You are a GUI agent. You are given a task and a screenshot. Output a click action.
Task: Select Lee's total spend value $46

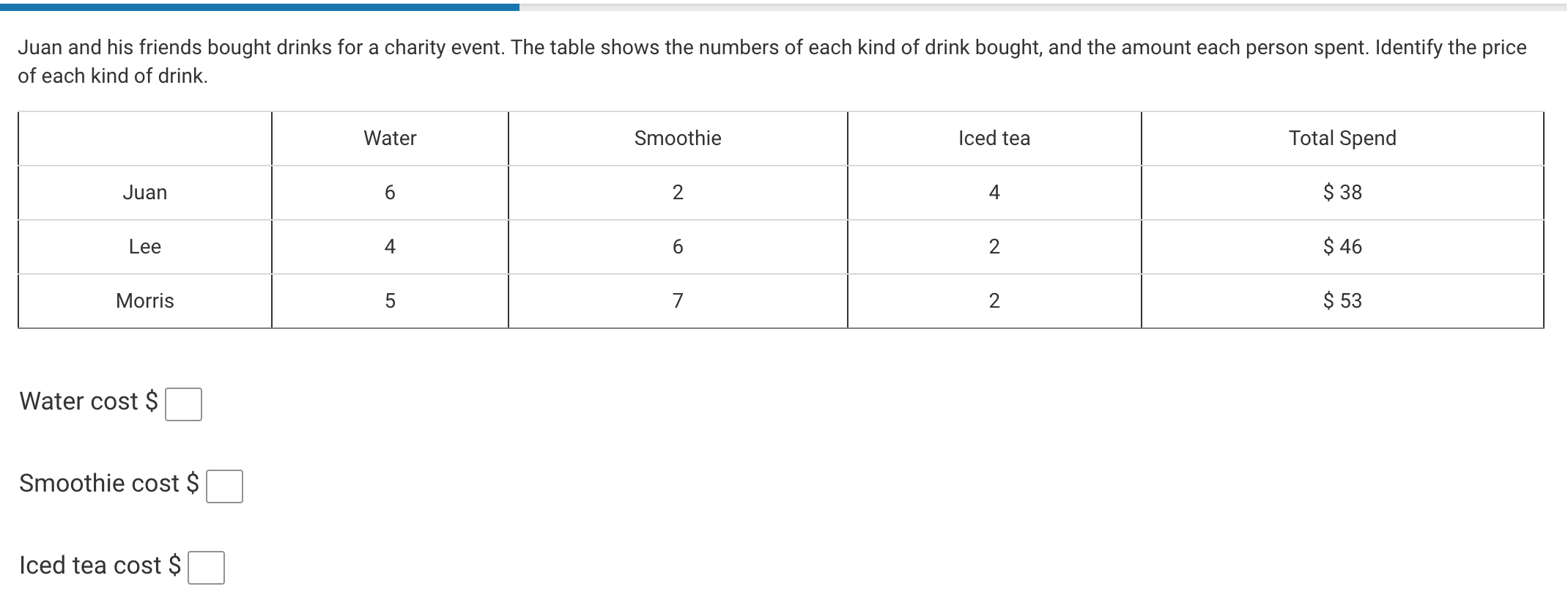pos(1342,247)
